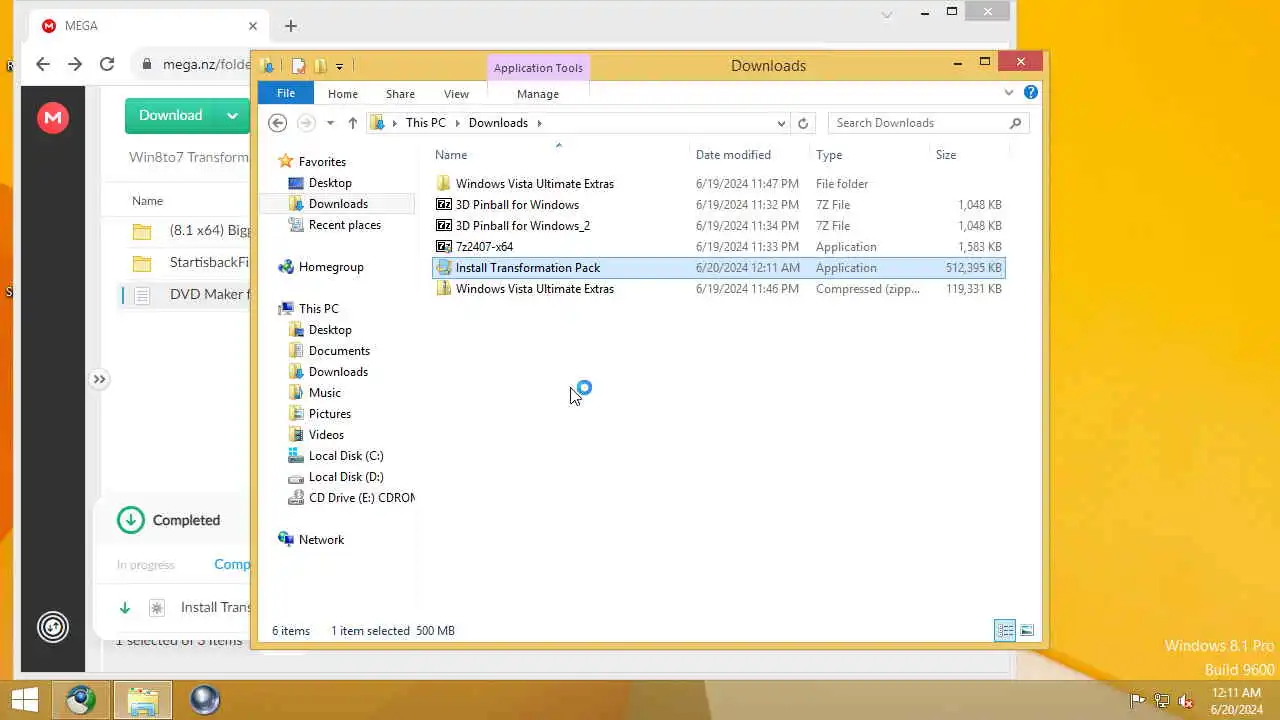Select Favorites in navigation pane
Viewport: 1280px width, 720px height.
click(312, 162)
